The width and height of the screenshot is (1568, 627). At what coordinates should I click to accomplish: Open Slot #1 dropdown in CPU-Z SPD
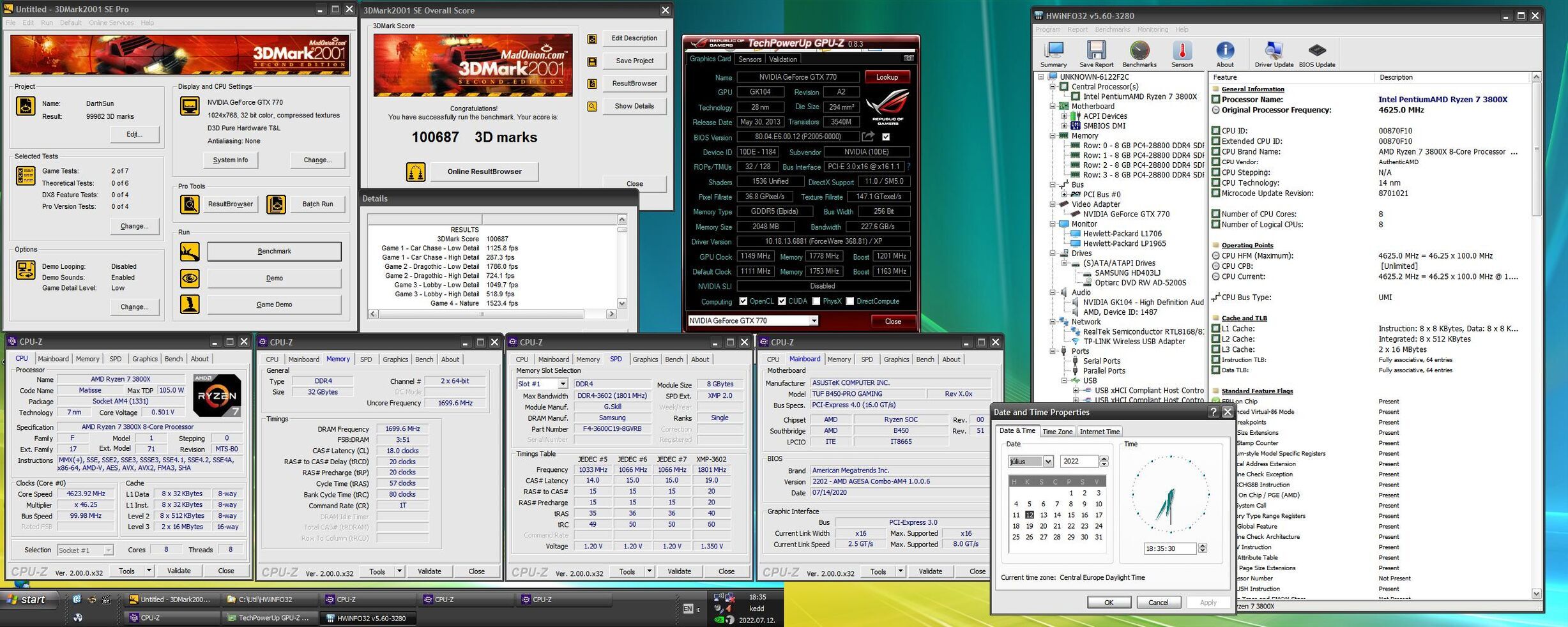pyautogui.click(x=562, y=384)
